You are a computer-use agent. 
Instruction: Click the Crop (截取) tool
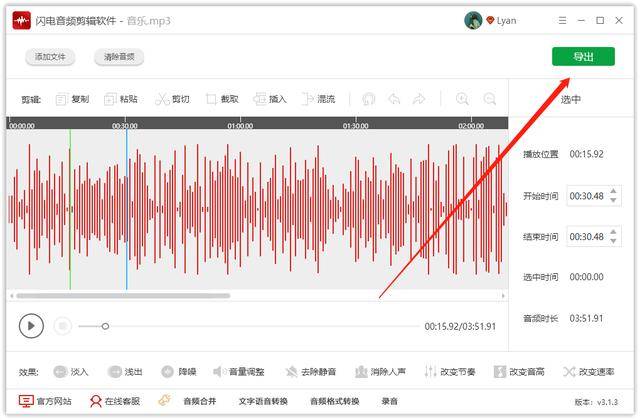coord(222,99)
